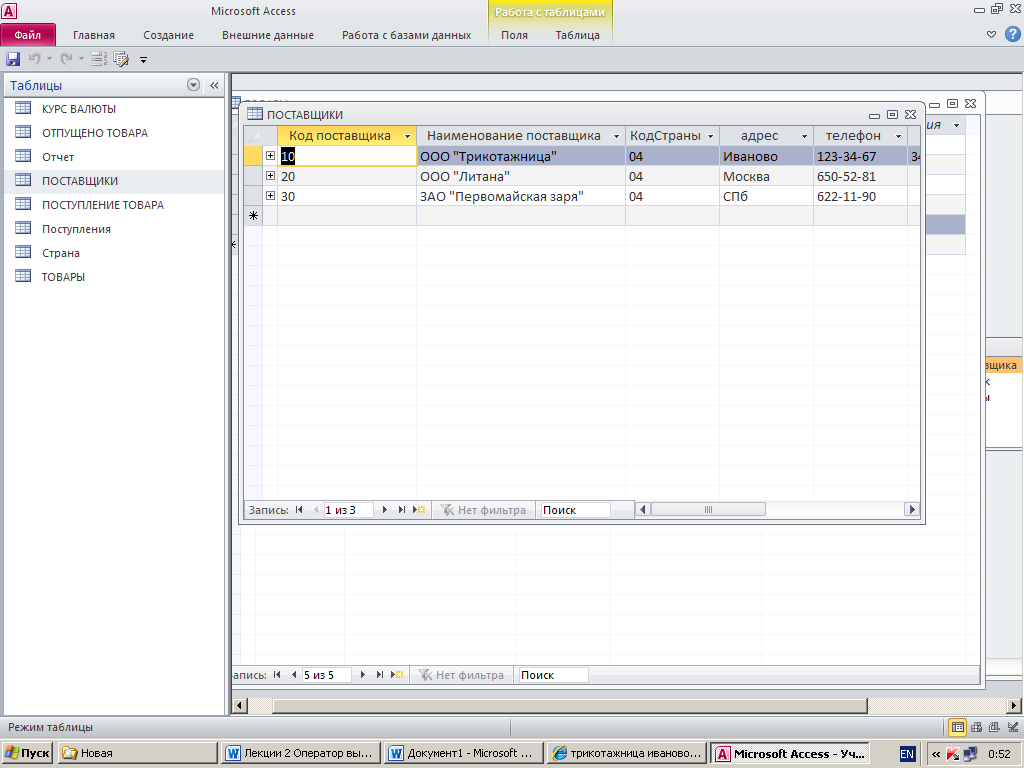Select ОТПУЩЕНО ТОВАРА table in navigation pane
The height and width of the screenshot is (768, 1024).
point(114,133)
